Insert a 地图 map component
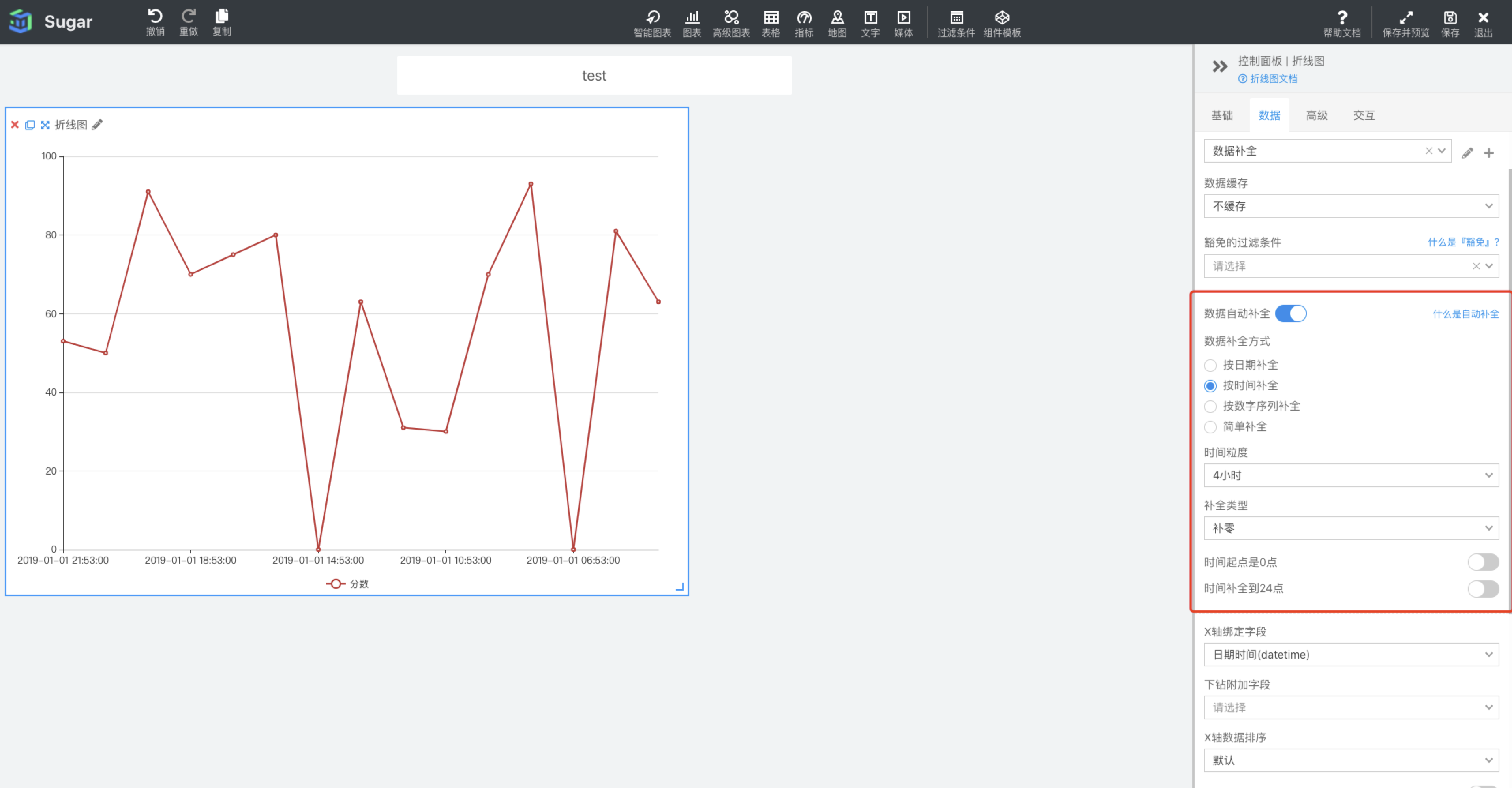Image resolution: width=1512 pixels, height=788 pixels. coord(837,23)
